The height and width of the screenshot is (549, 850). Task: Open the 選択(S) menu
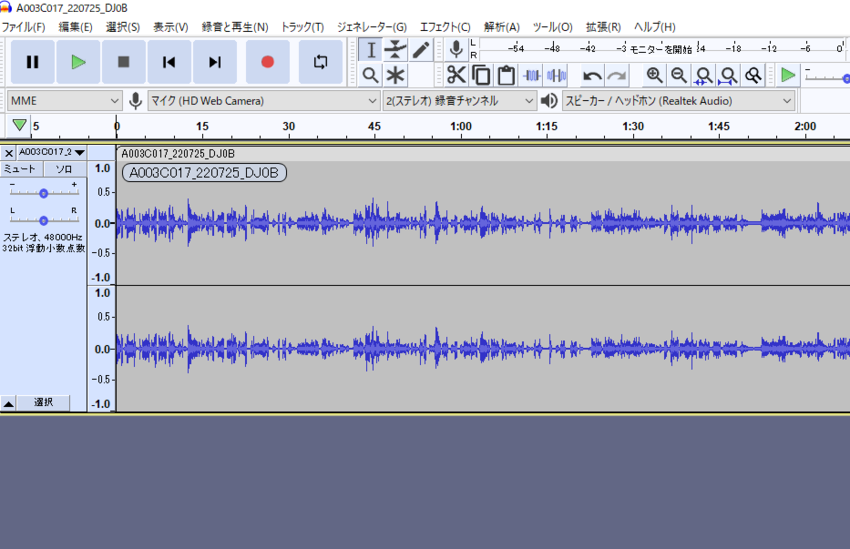pos(123,27)
